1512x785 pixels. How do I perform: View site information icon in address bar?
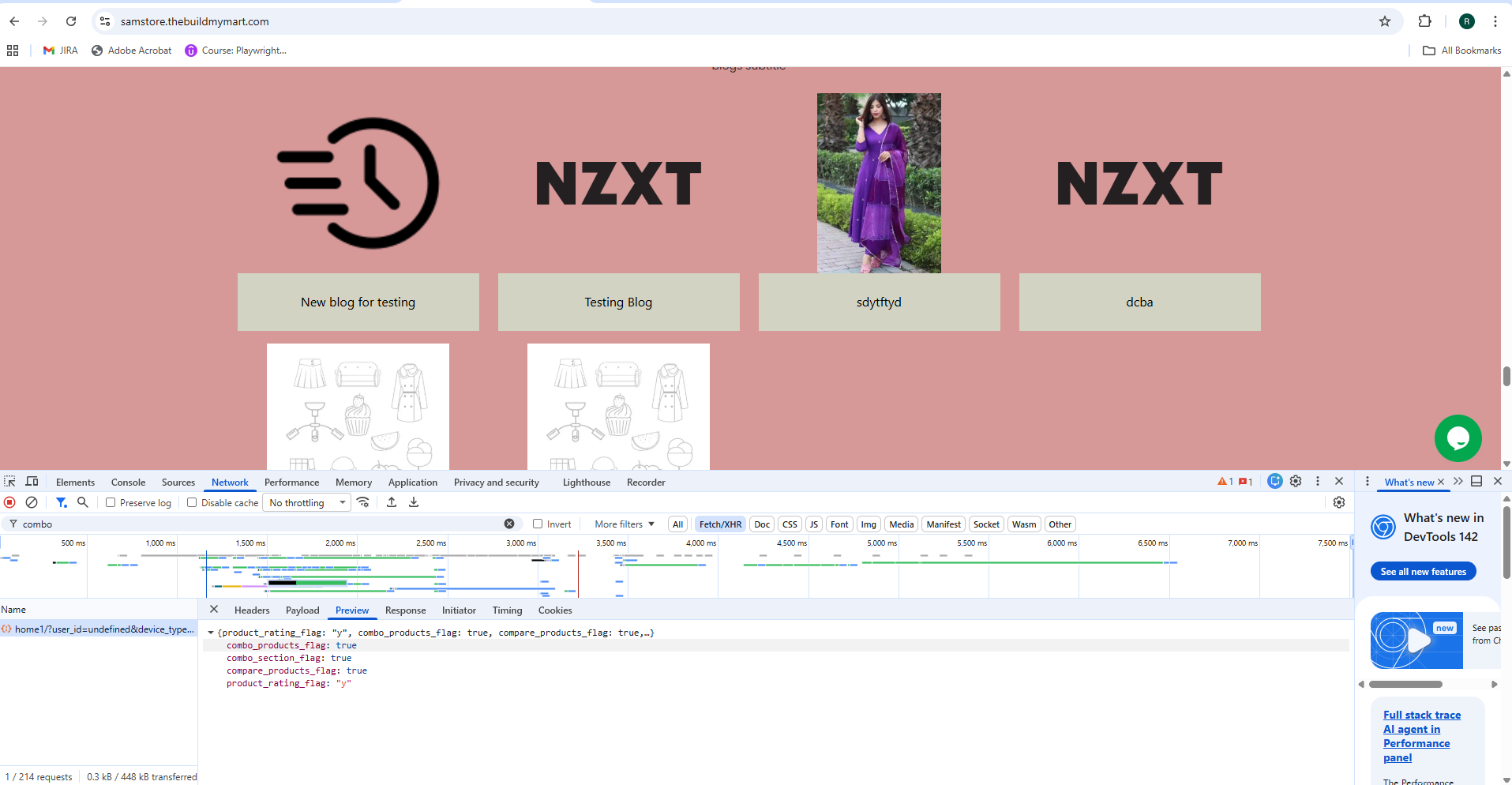point(105,21)
